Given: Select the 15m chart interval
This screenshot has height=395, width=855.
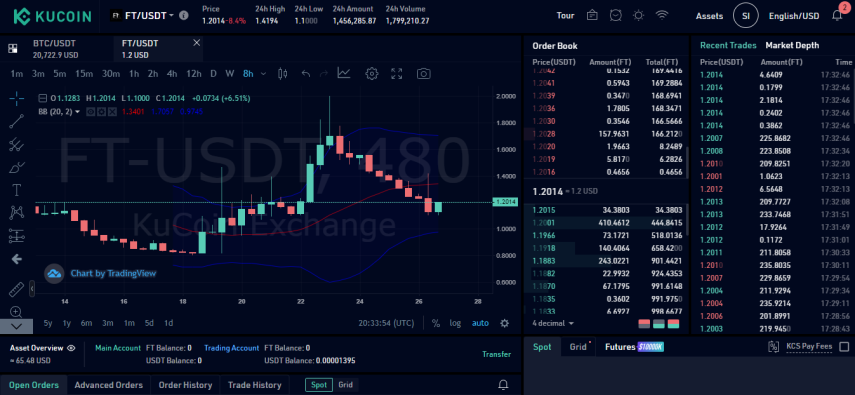Looking at the screenshot, I should (84, 74).
